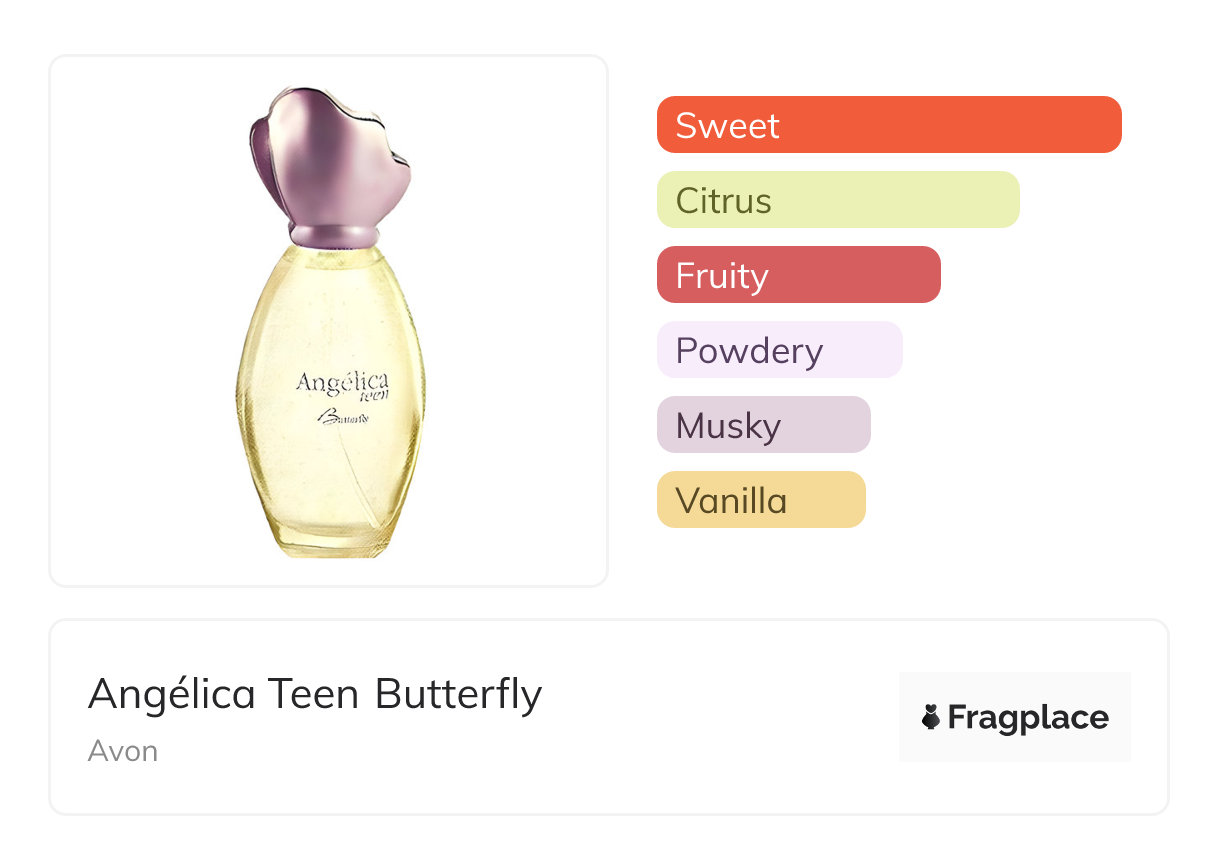Click the Angélica teen label on bottle
1218x864 pixels.
pos(342,384)
